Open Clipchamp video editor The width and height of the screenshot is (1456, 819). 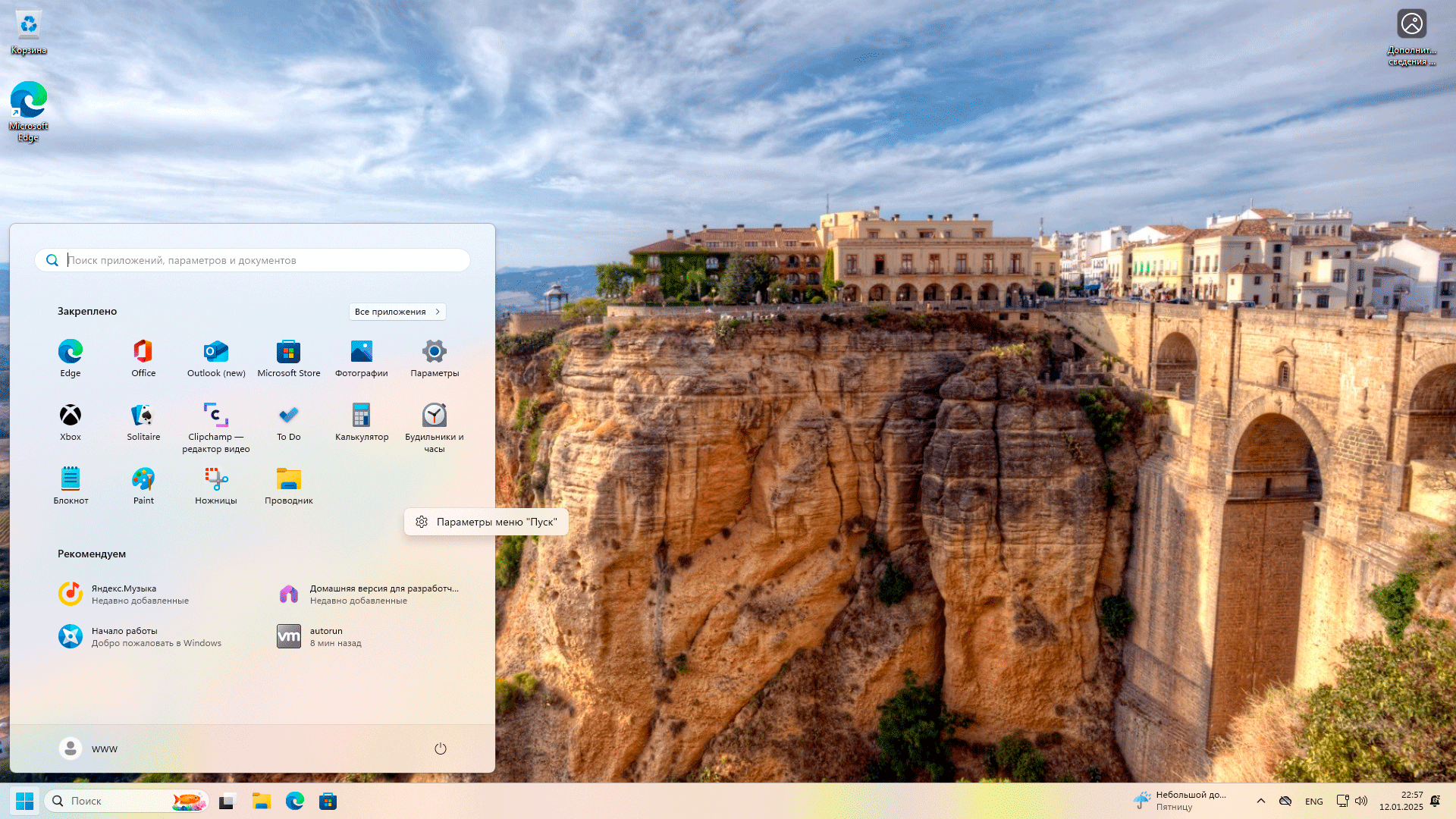(x=215, y=427)
